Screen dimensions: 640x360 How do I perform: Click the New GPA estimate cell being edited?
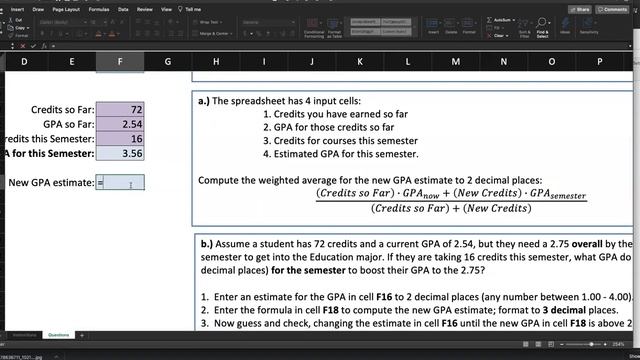[120, 182]
